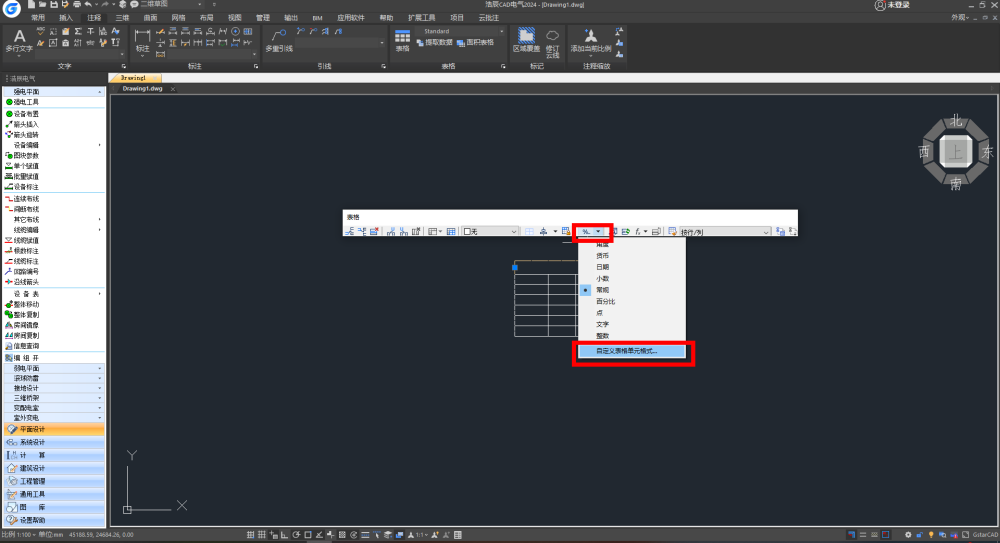
Task: Open the 管理 ribbon tab
Action: click(263, 18)
